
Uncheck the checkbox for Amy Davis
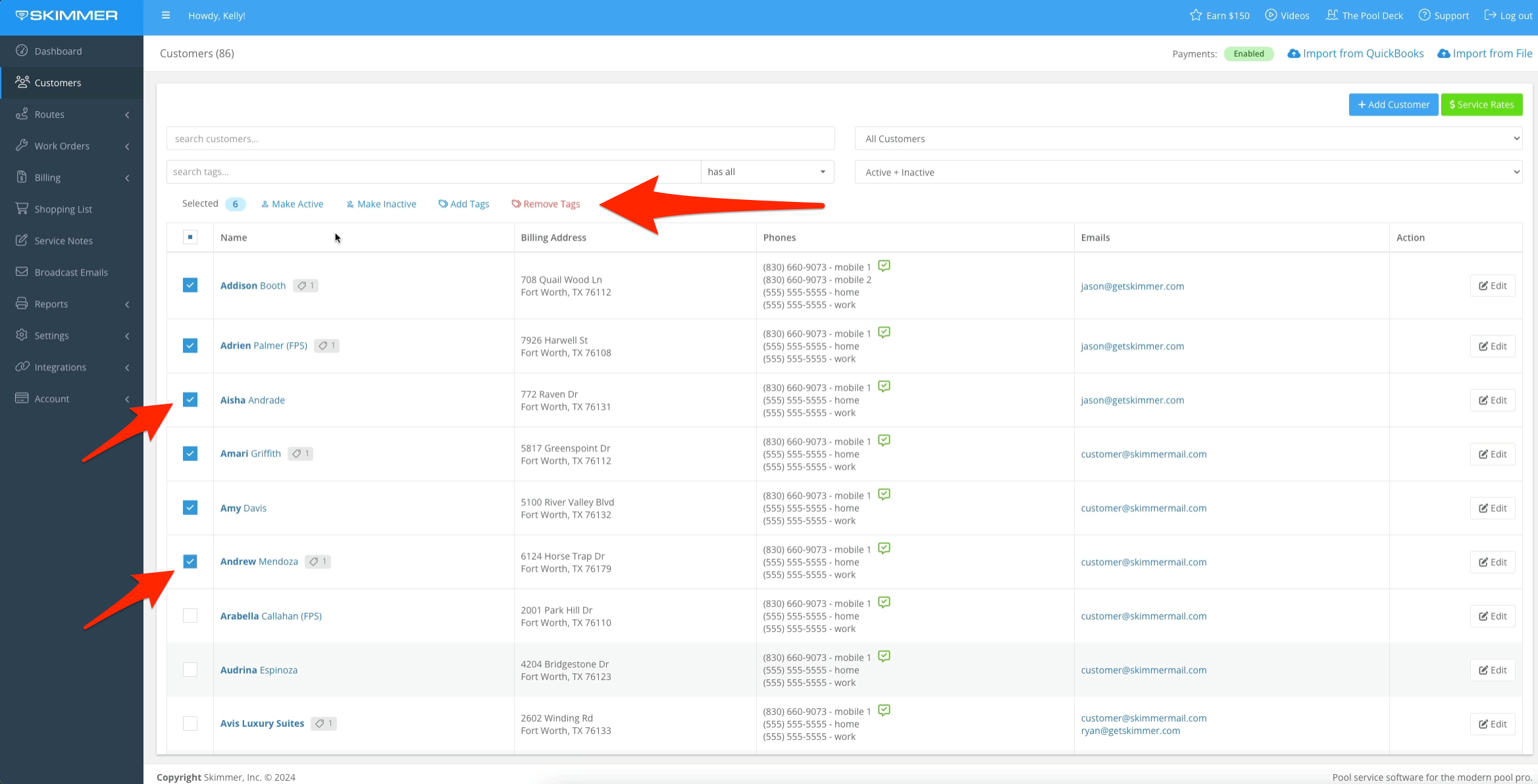(x=190, y=507)
